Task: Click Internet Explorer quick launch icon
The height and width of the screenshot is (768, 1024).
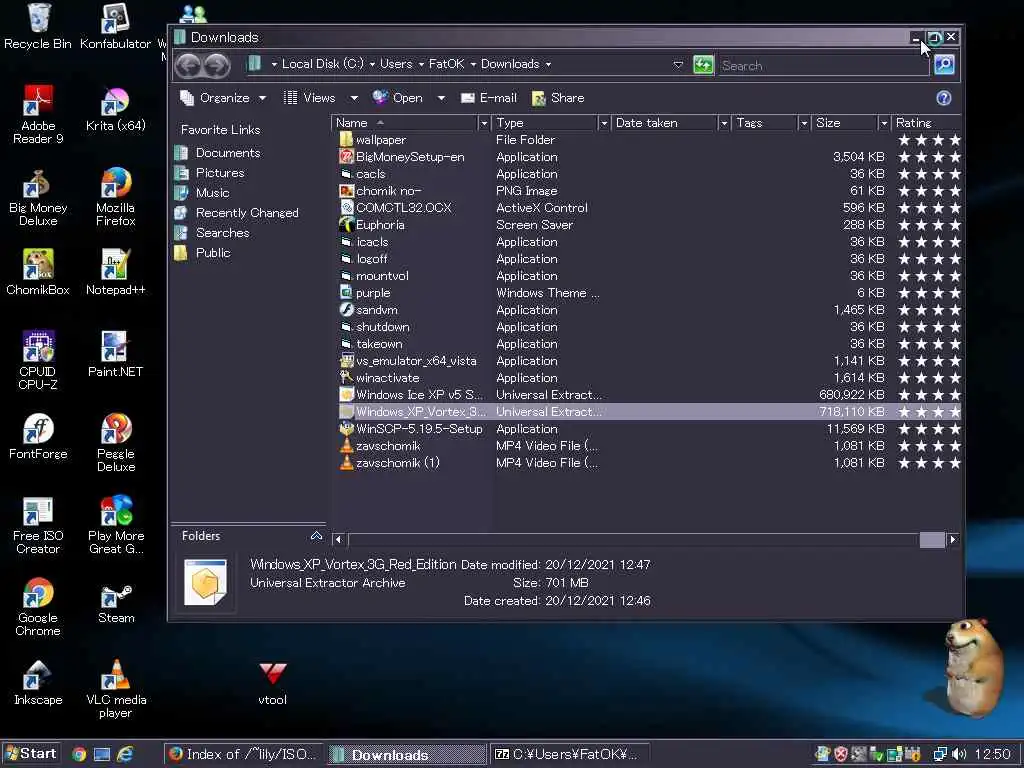Action: (x=125, y=754)
